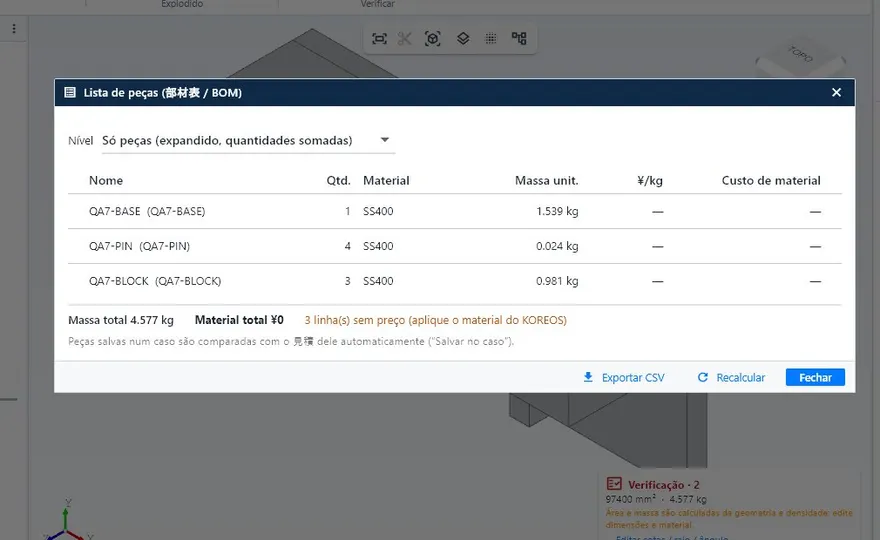Click the Material total ¥0 text

coord(239,320)
